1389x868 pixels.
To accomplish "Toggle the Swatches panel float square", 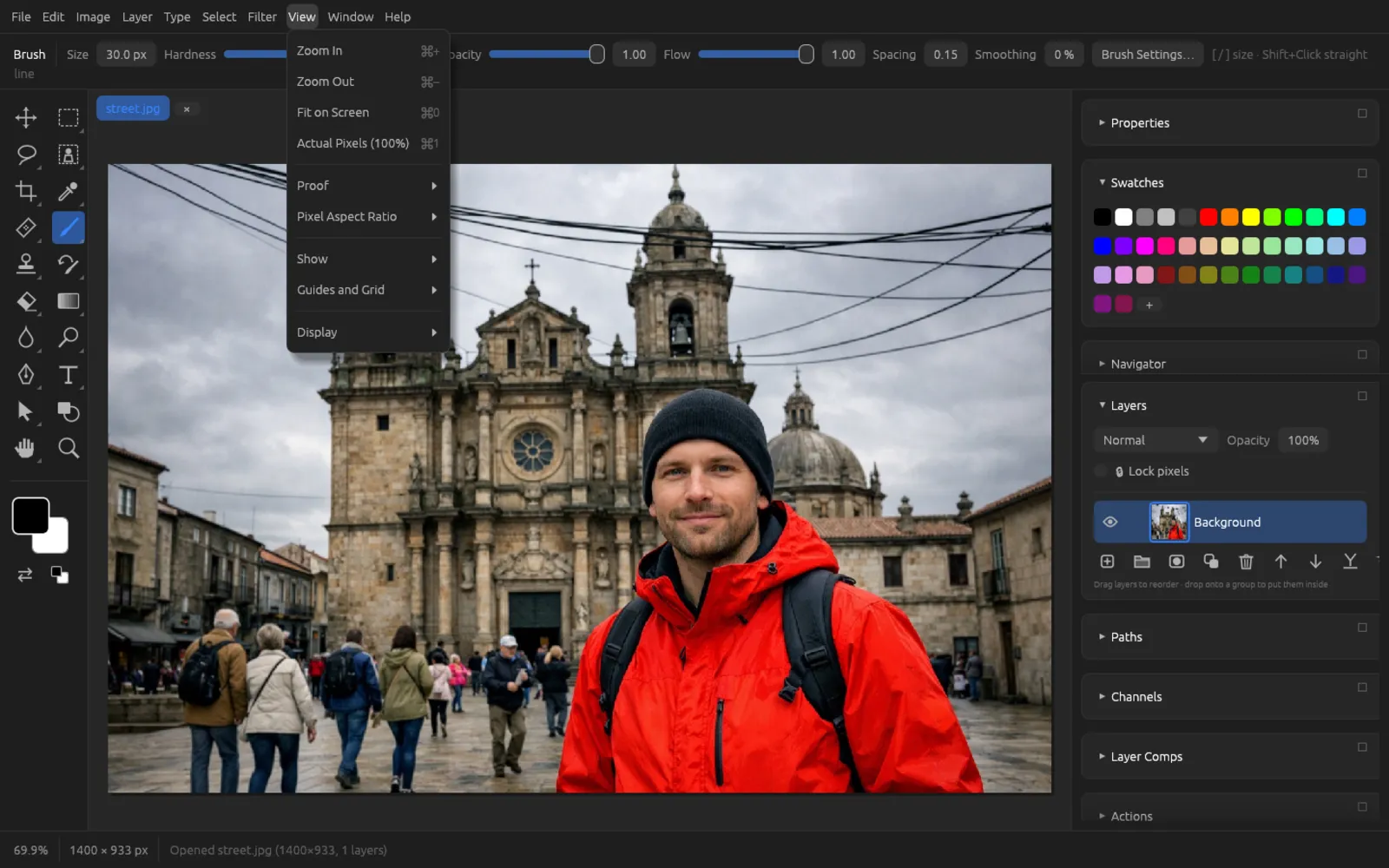I will (x=1362, y=174).
